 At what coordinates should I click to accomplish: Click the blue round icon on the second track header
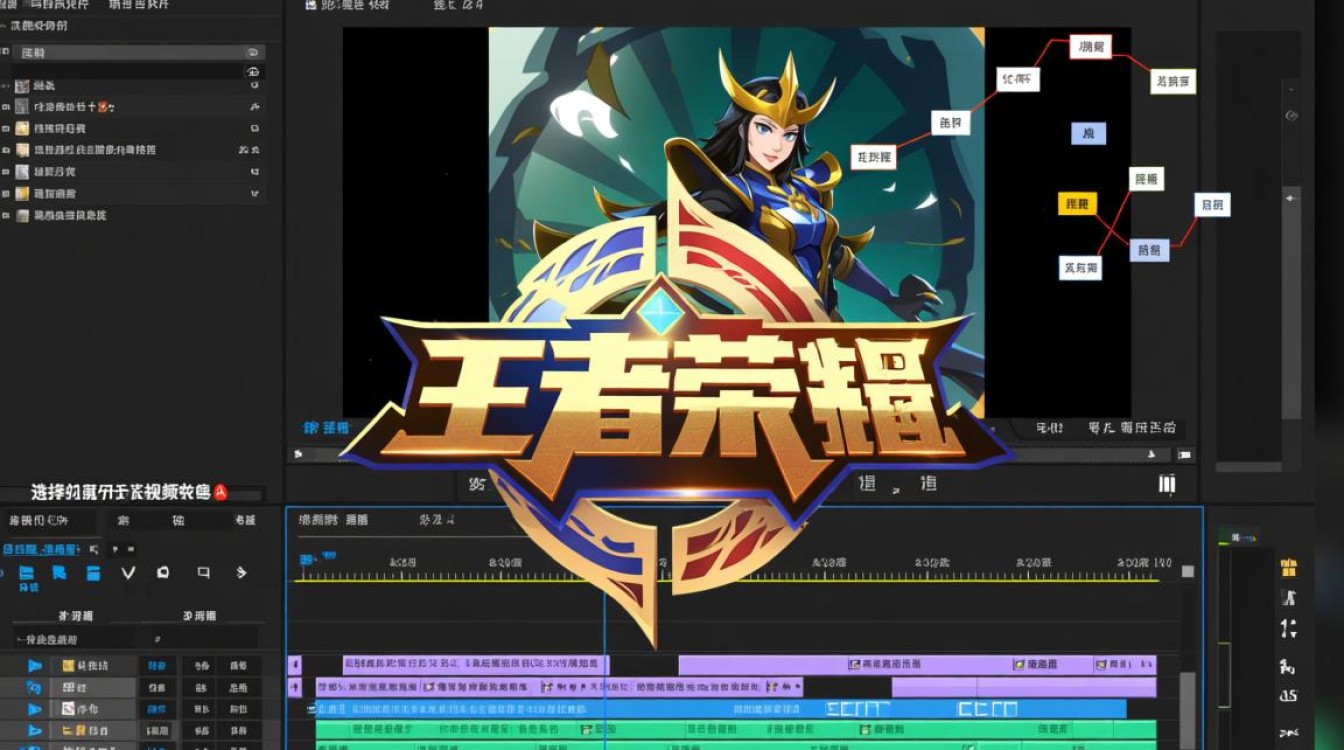click(x=35, y=688)
